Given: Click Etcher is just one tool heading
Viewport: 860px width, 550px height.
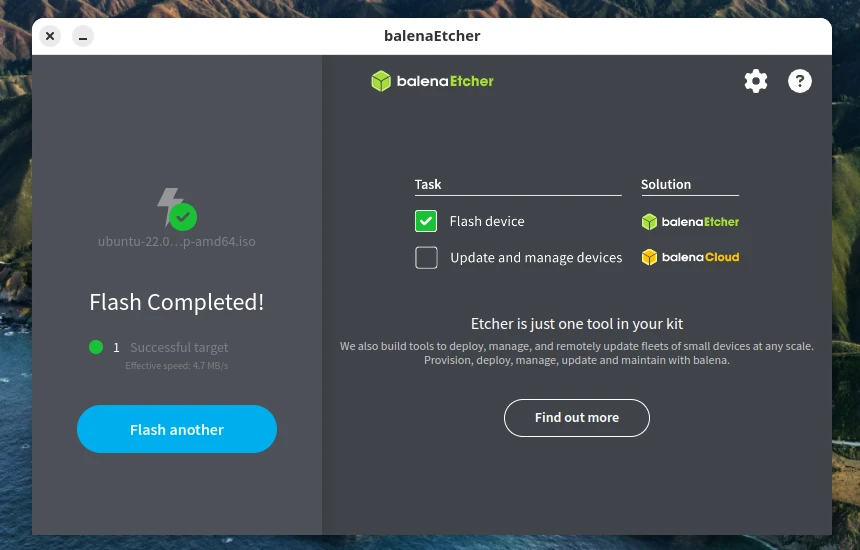Looking at the screenshot, I should [577, 324].
